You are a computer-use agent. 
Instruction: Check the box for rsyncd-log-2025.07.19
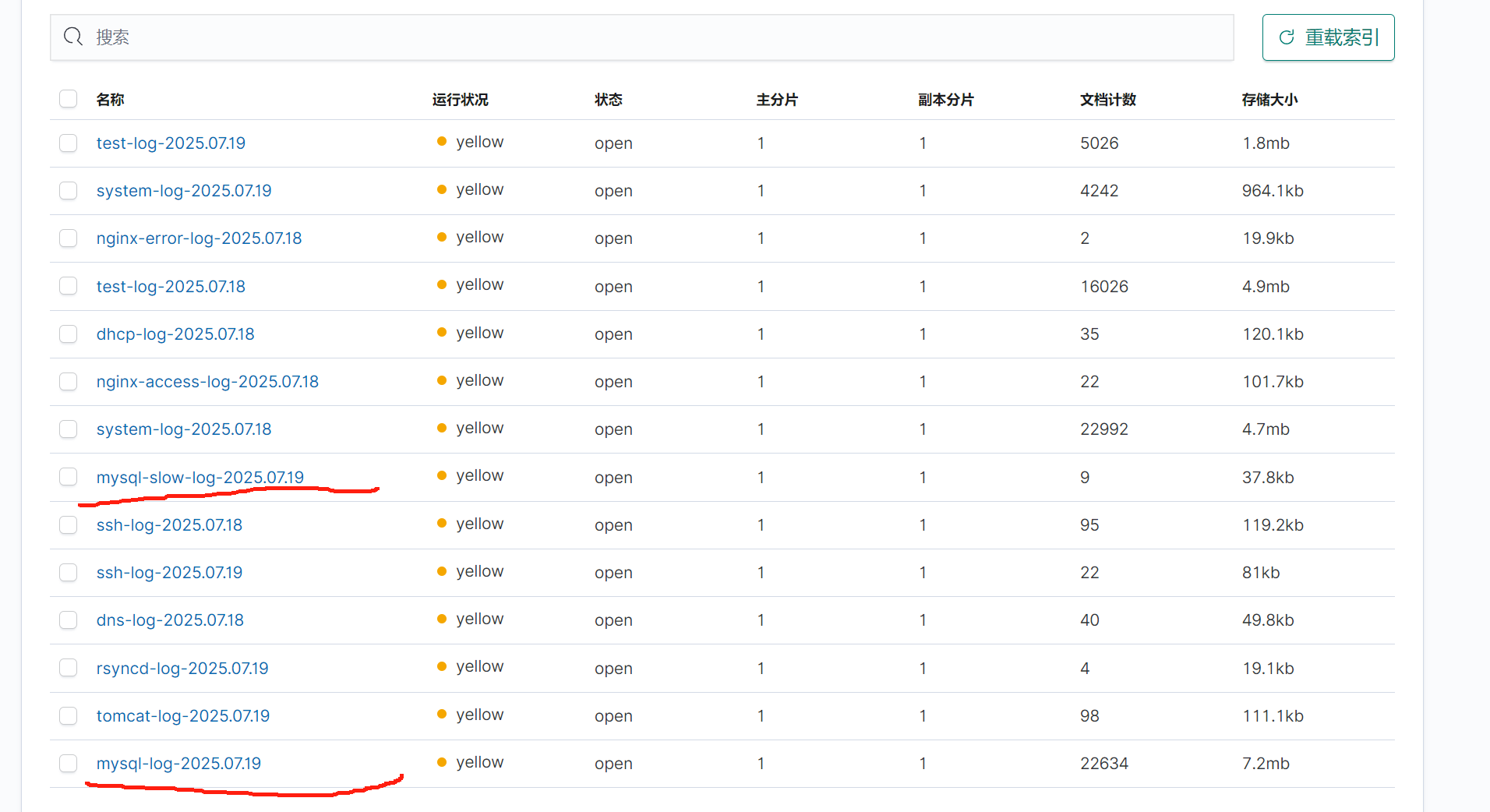coord(69,668)
